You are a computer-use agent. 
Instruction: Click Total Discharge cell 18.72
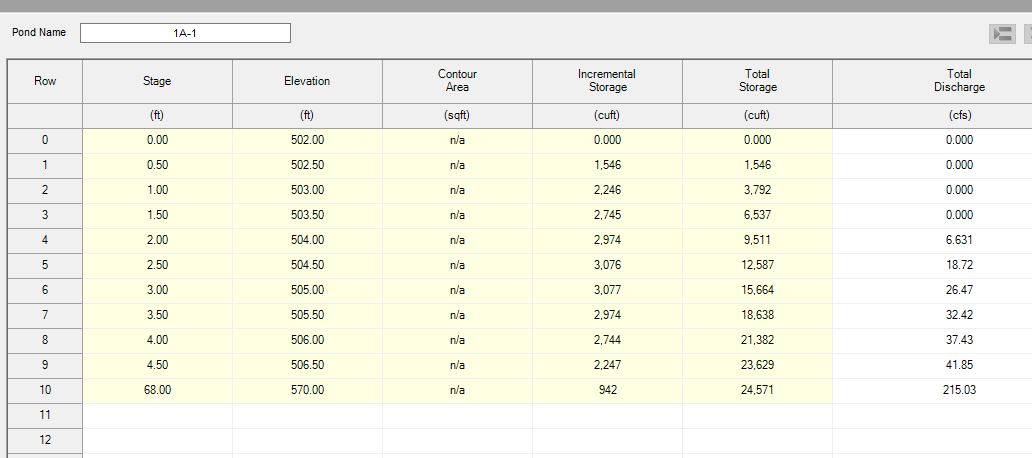pos(933,265)
